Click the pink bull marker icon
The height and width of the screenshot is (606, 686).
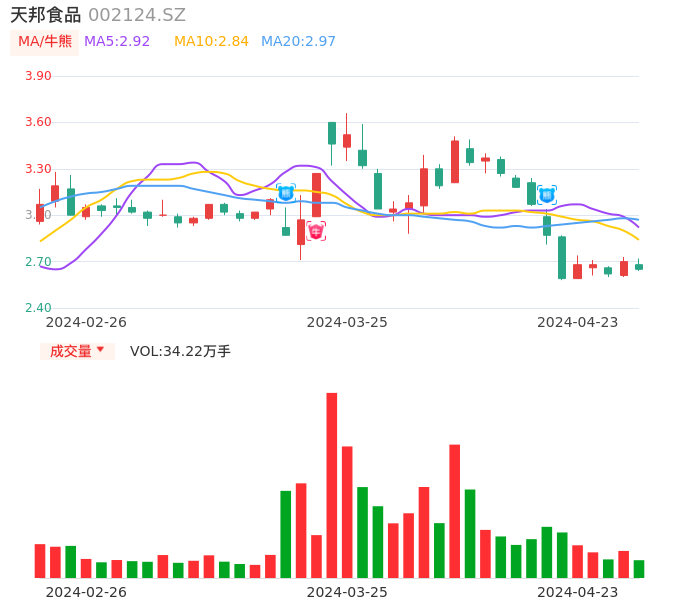[316, 231]
